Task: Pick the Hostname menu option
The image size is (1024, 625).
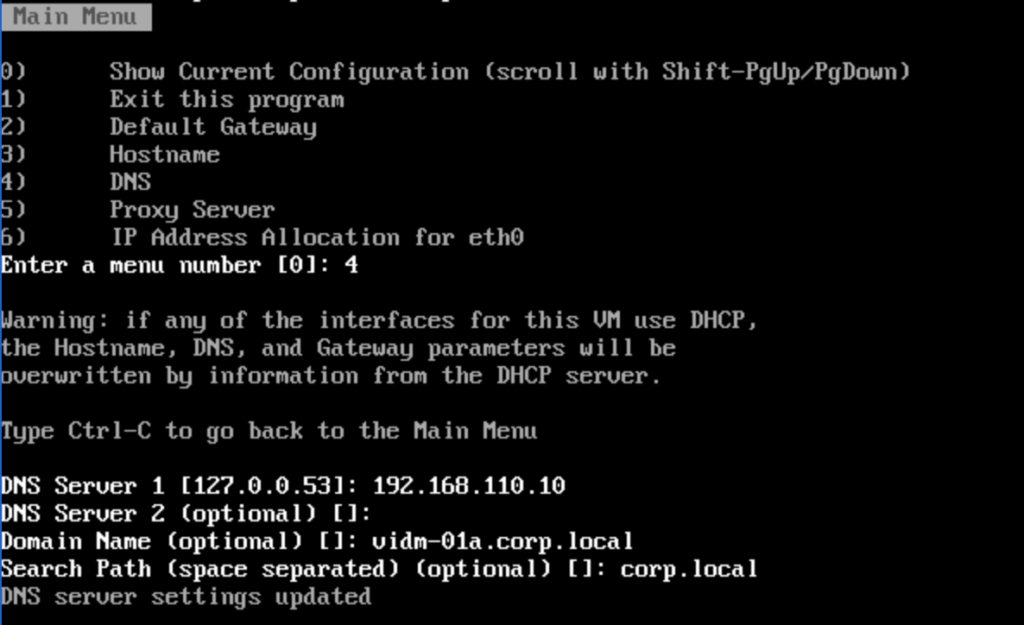Action: coord(164,155)
